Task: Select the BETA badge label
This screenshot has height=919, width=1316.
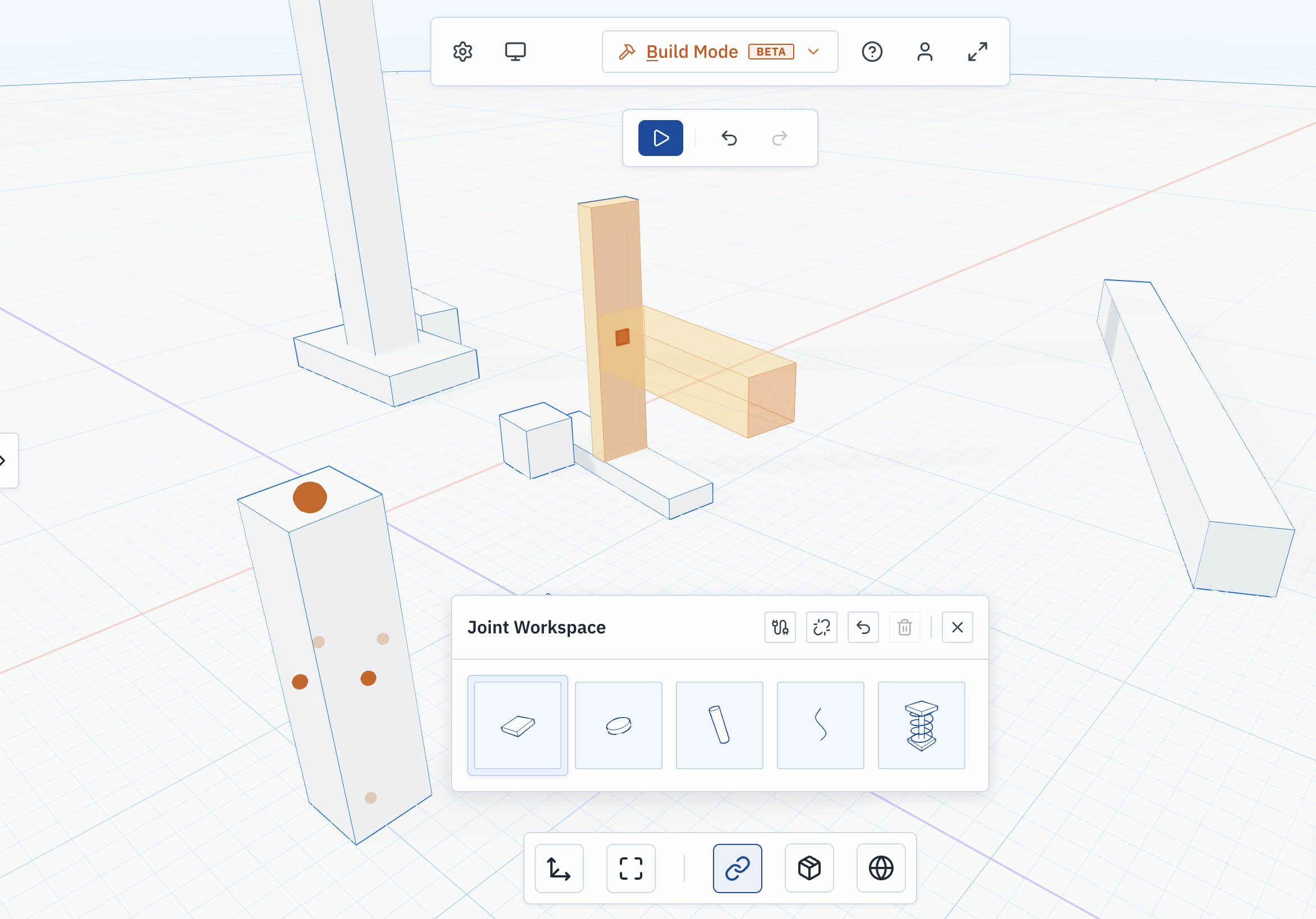Action: (771, 52)
